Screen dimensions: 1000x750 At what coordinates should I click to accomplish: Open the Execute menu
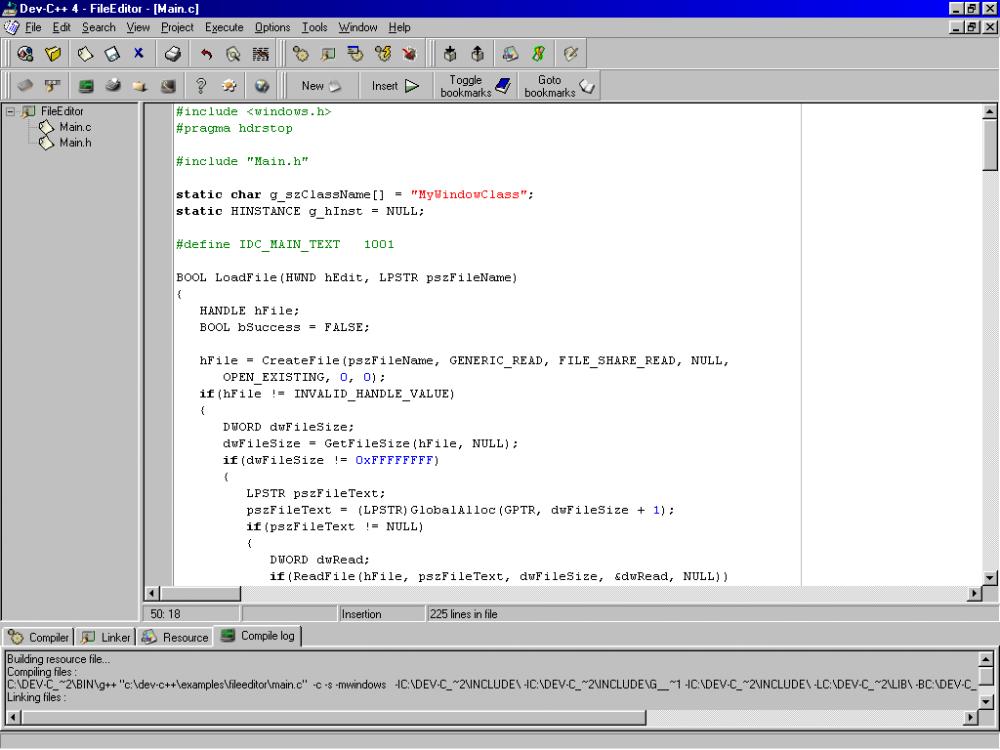(x=224, y=27)
